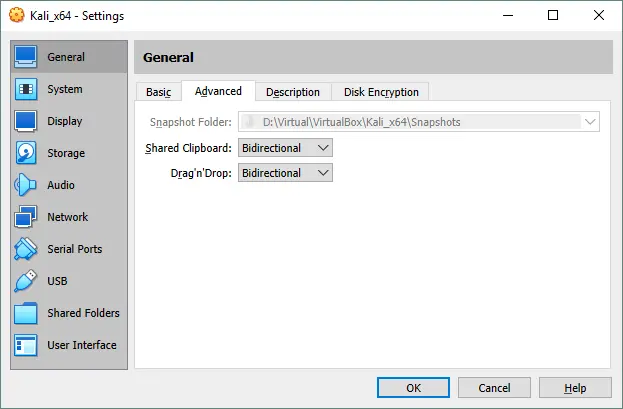Screen dimensions: 623x409
Task: Open Display settings category
Action: pos(69,121)
